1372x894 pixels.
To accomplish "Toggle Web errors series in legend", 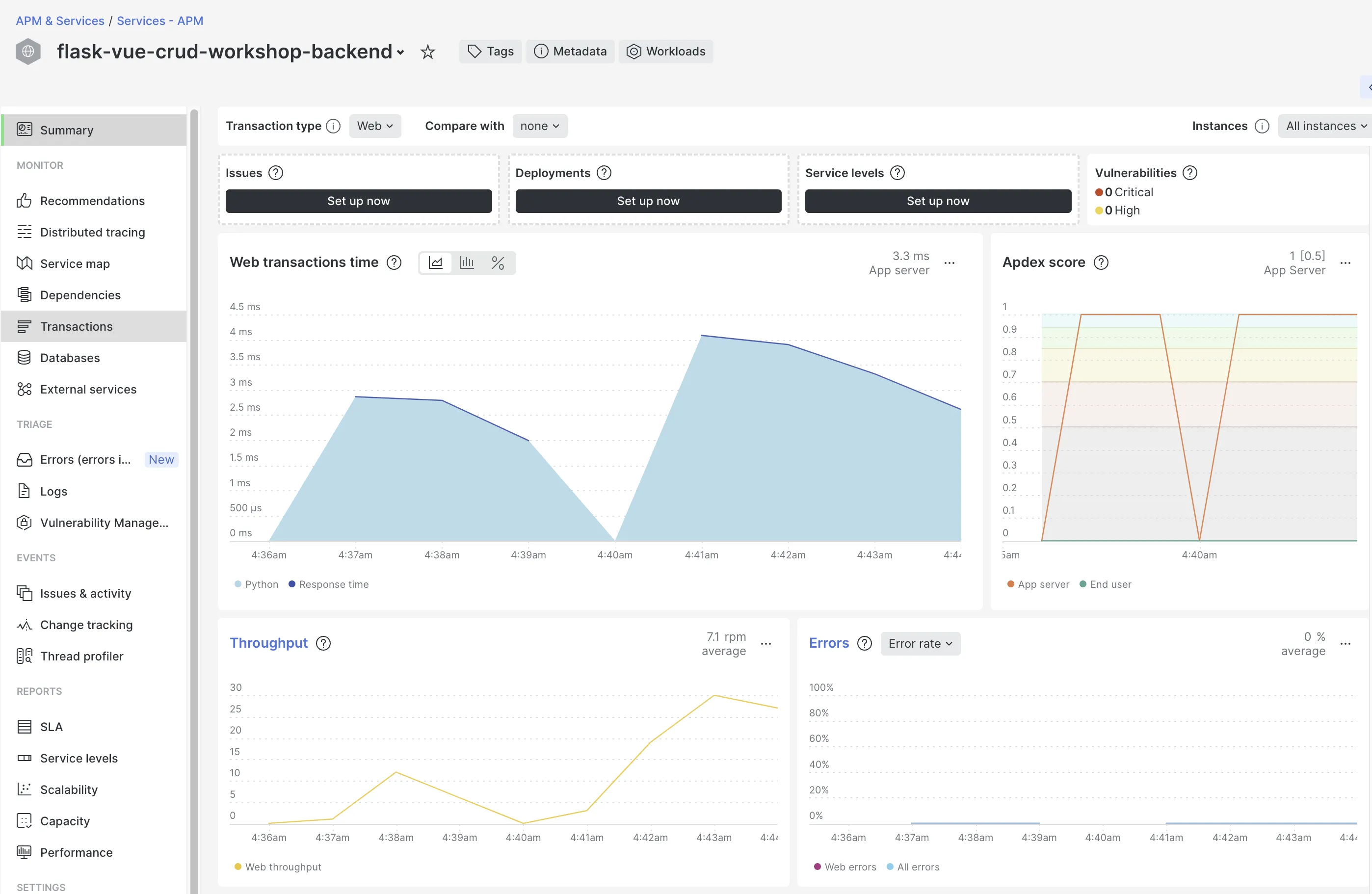I will 845,867.
